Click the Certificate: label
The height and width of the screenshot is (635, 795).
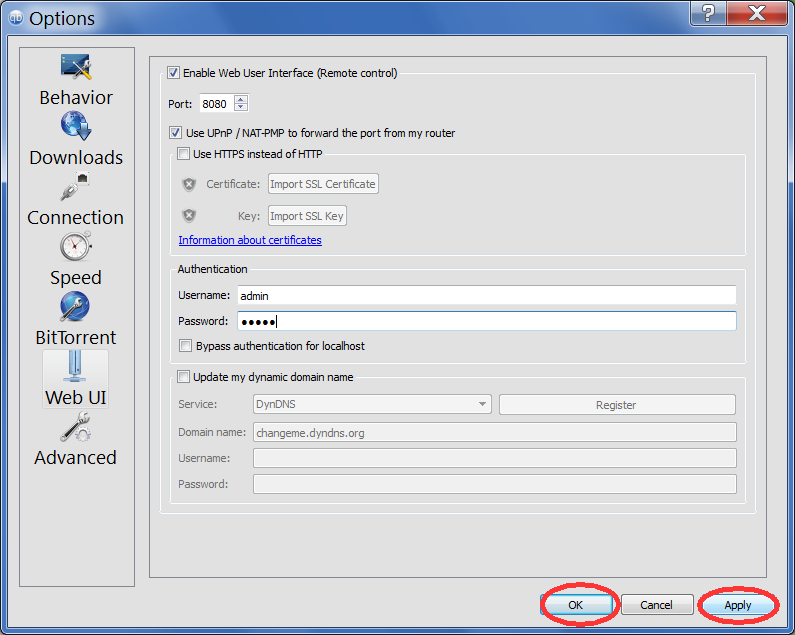(x=233, y=184)
